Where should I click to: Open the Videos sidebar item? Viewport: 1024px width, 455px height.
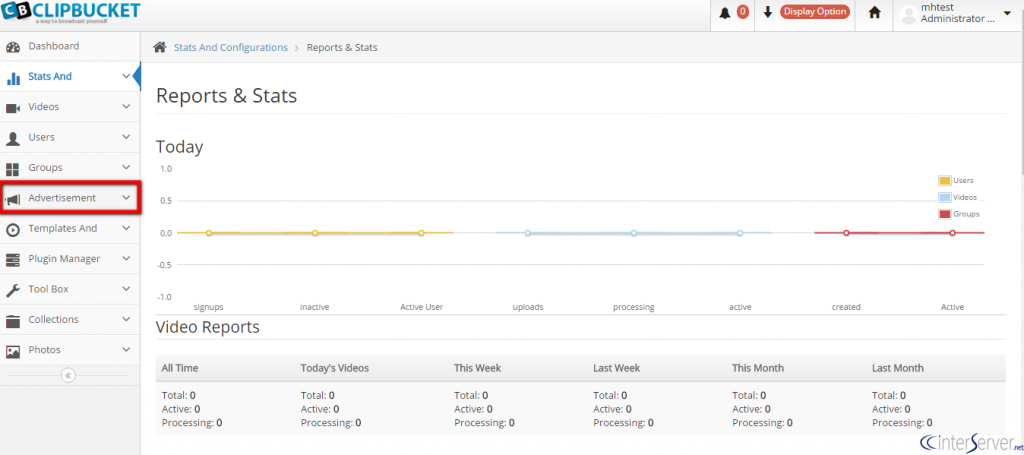[70, 106]
